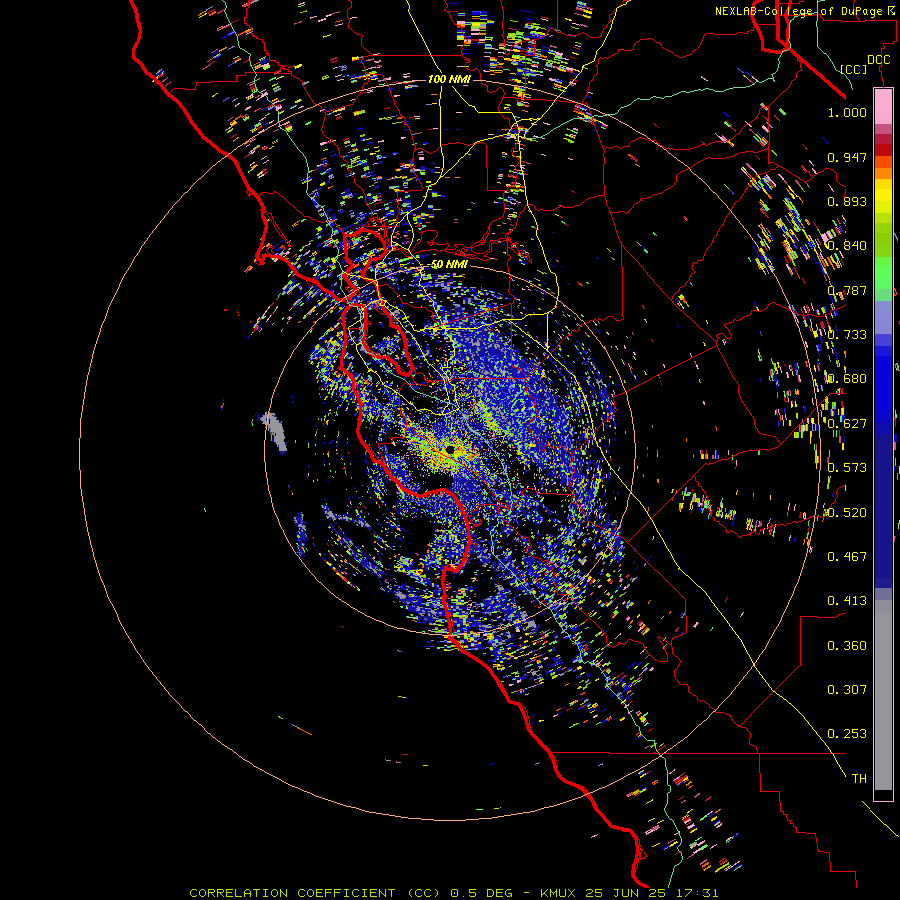Viewport: 900px width, 900px height.
Task: Click the 0.787 scale value
Action: [x=847, y=290]
